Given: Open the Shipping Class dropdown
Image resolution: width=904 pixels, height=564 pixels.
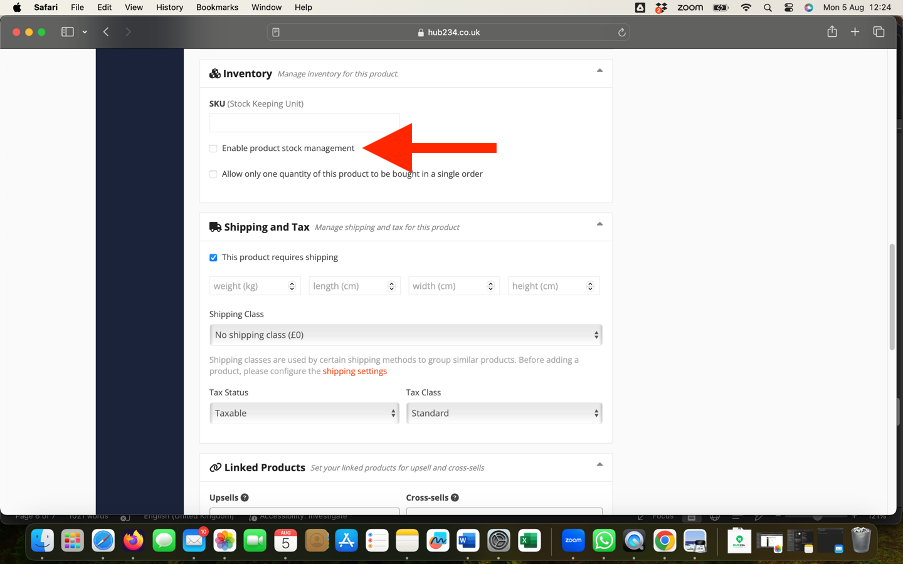Looking at the screenshot, I should click(x=405, y=335).
